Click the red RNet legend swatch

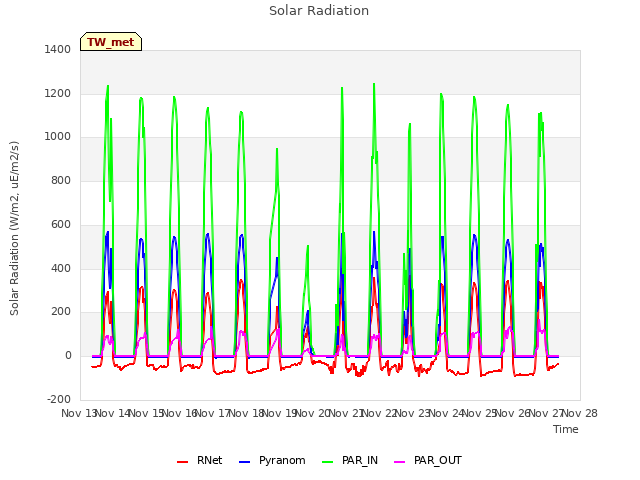click(x=182, y=462)
